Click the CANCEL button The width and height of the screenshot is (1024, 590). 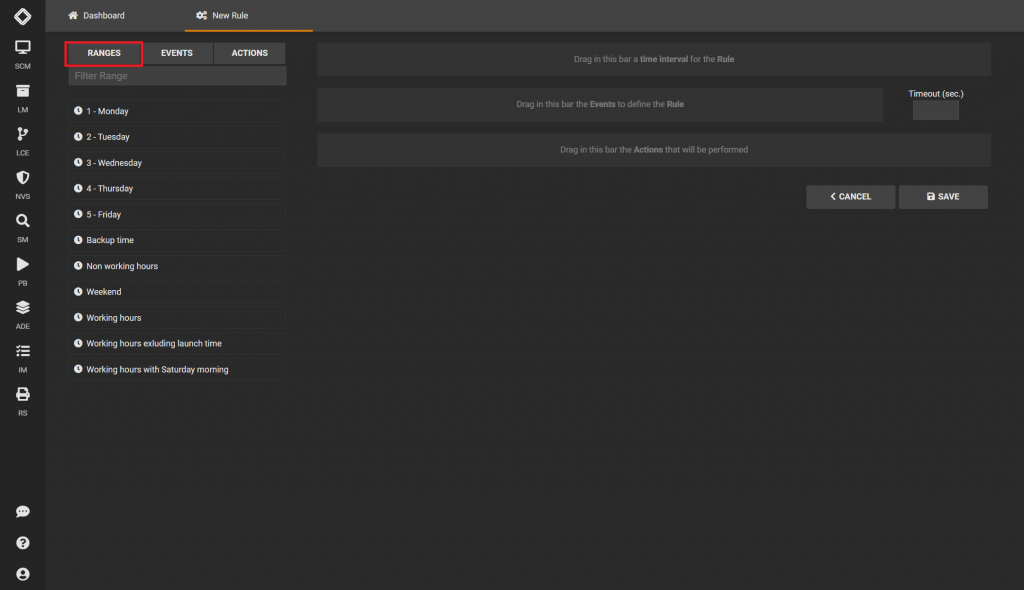tap(850, 197)
